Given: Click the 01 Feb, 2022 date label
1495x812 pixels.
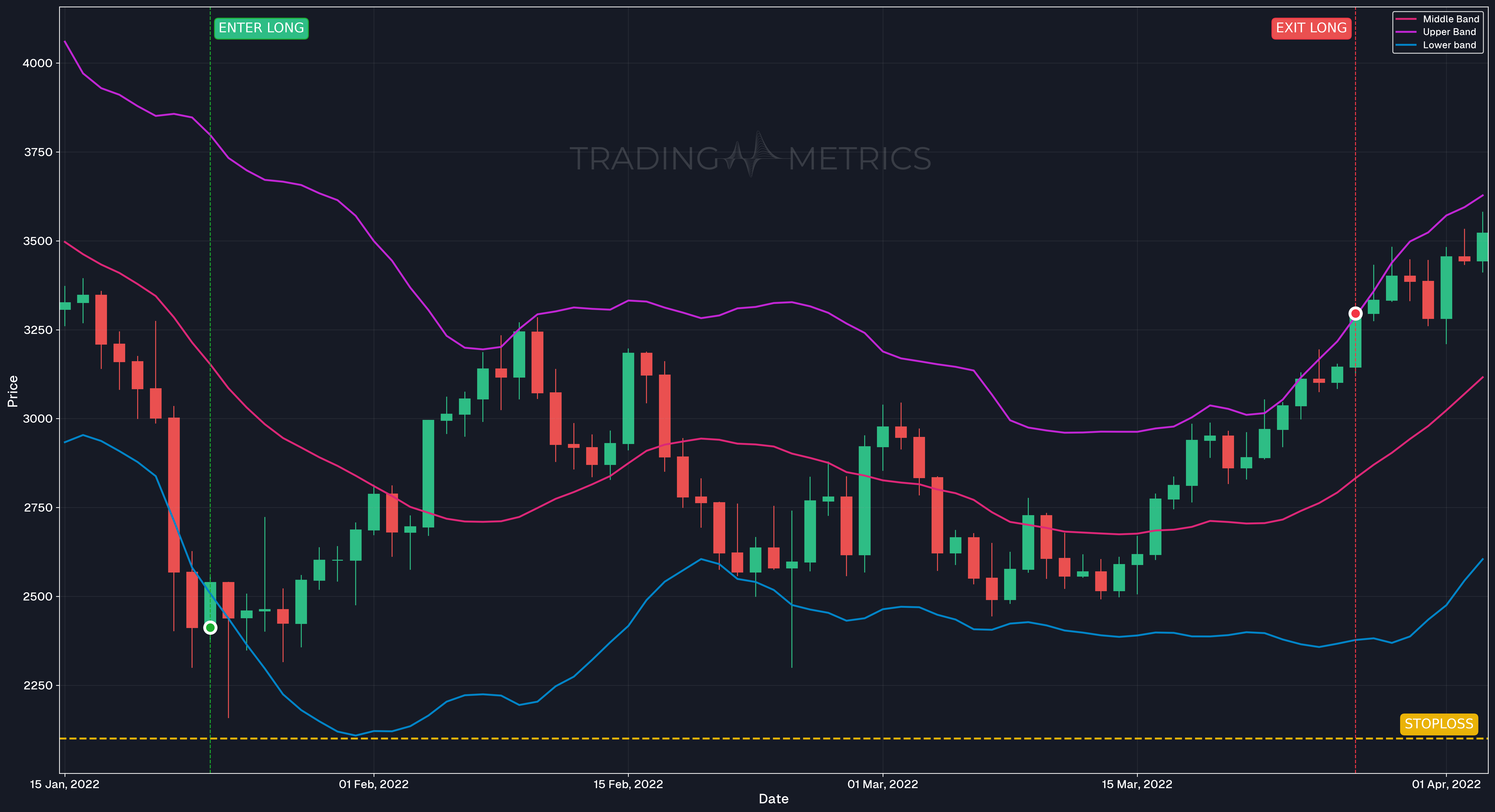Looking at the screenshot, I should (374, 784).
